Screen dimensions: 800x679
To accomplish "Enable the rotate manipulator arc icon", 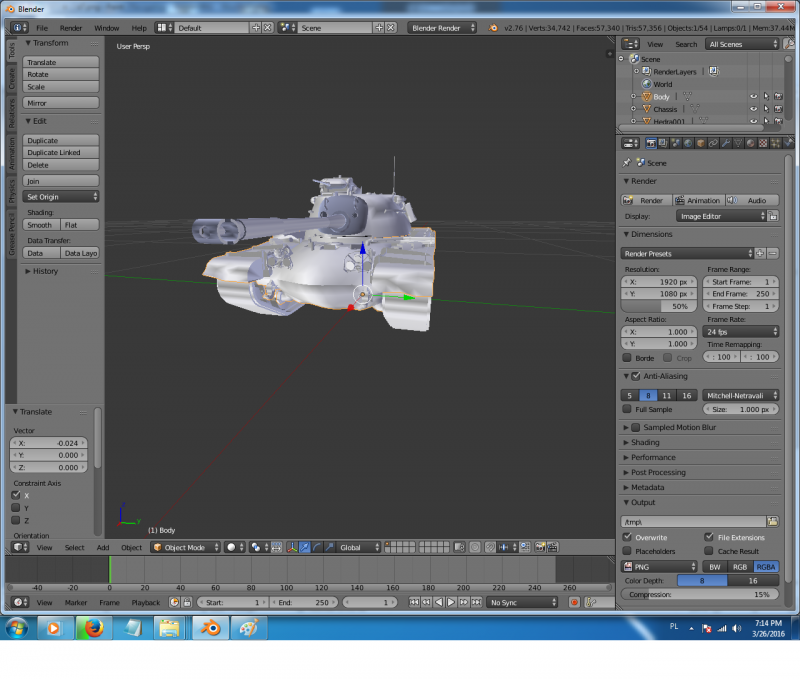I will pyautogui.click(x=317, y=547).
